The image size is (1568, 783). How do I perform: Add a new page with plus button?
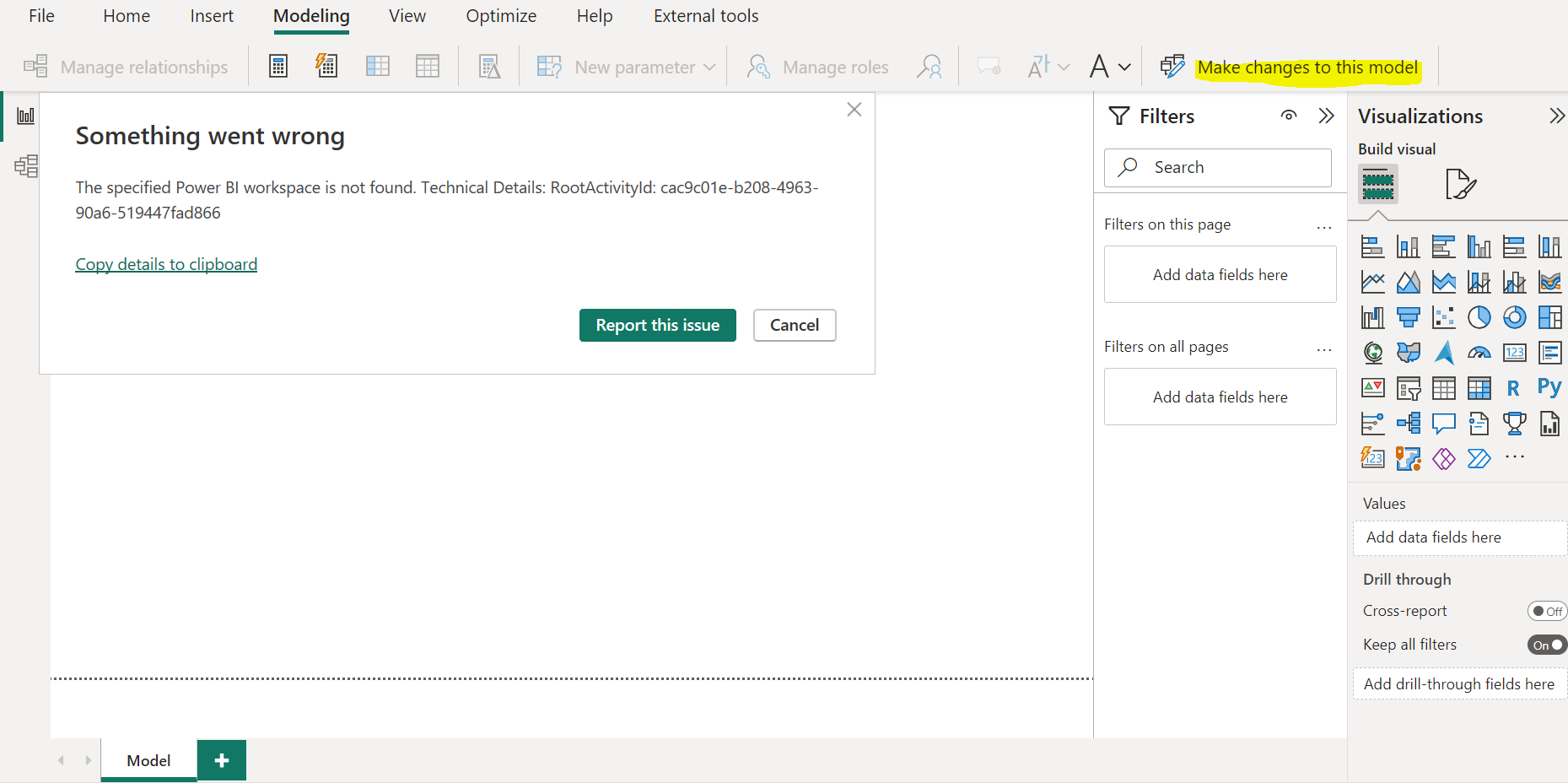[222, 760]
